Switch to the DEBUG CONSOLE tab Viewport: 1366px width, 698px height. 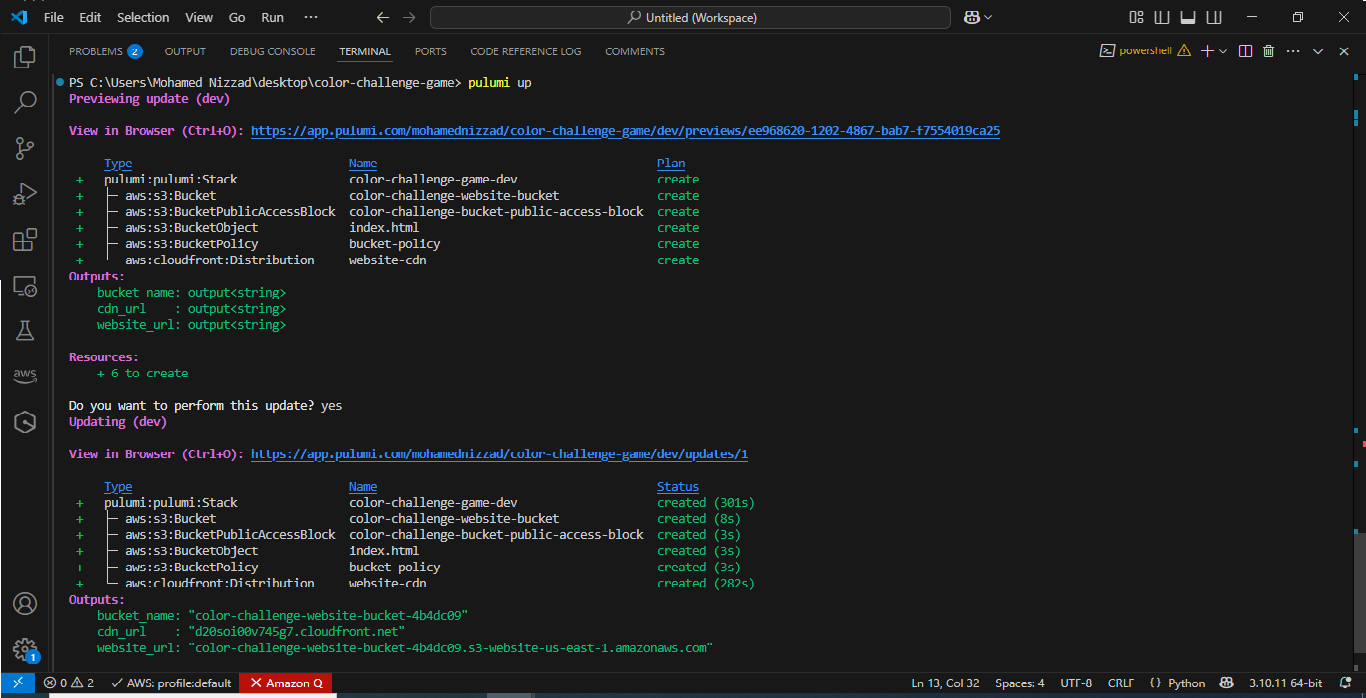[x=272, y=51]
